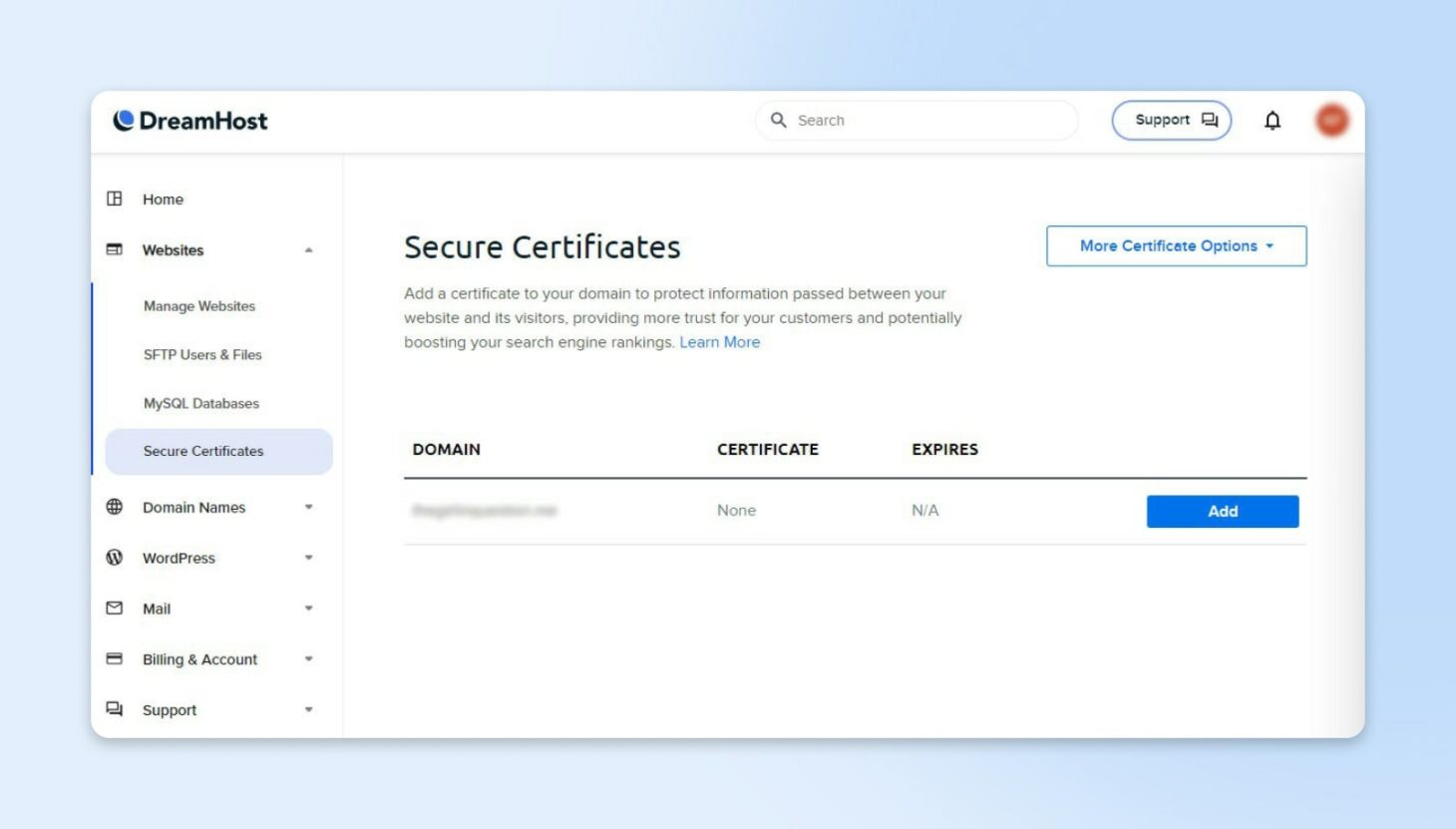Screen dimensions: 1456x829
Task: Click the DreamHost logo
Action: point(190,120)
